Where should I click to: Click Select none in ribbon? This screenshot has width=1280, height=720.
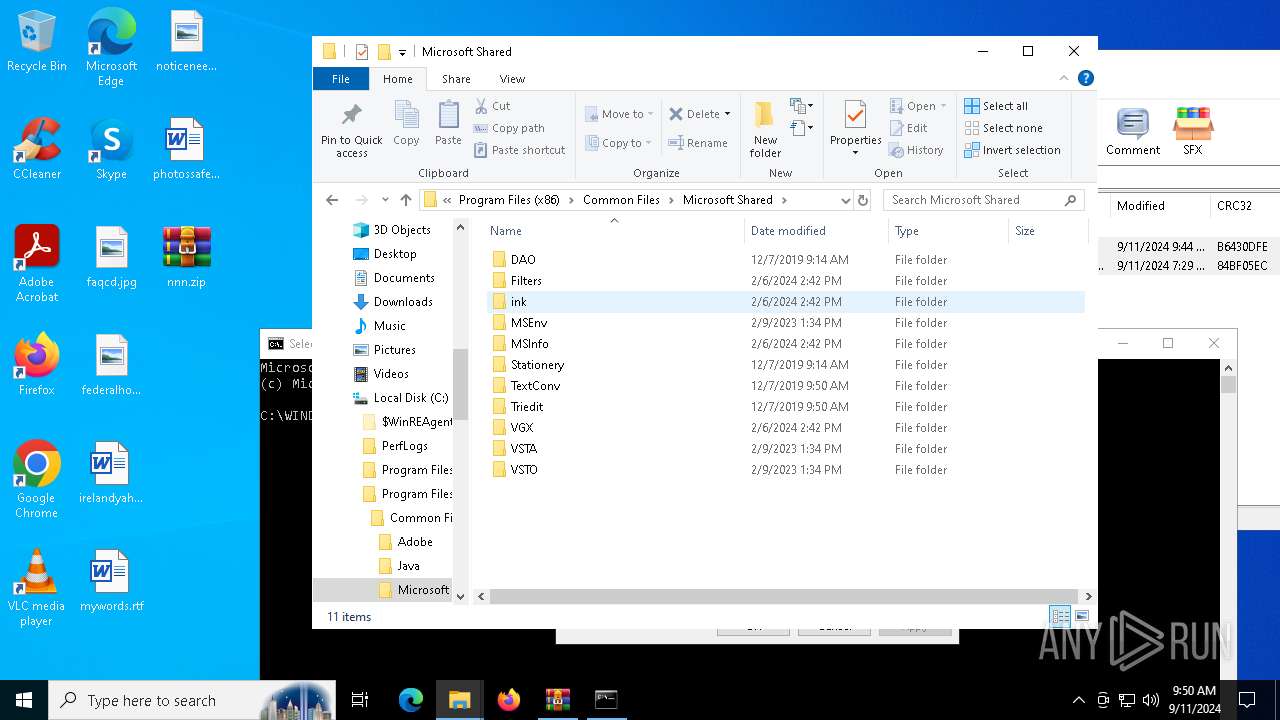(1003, 128)
